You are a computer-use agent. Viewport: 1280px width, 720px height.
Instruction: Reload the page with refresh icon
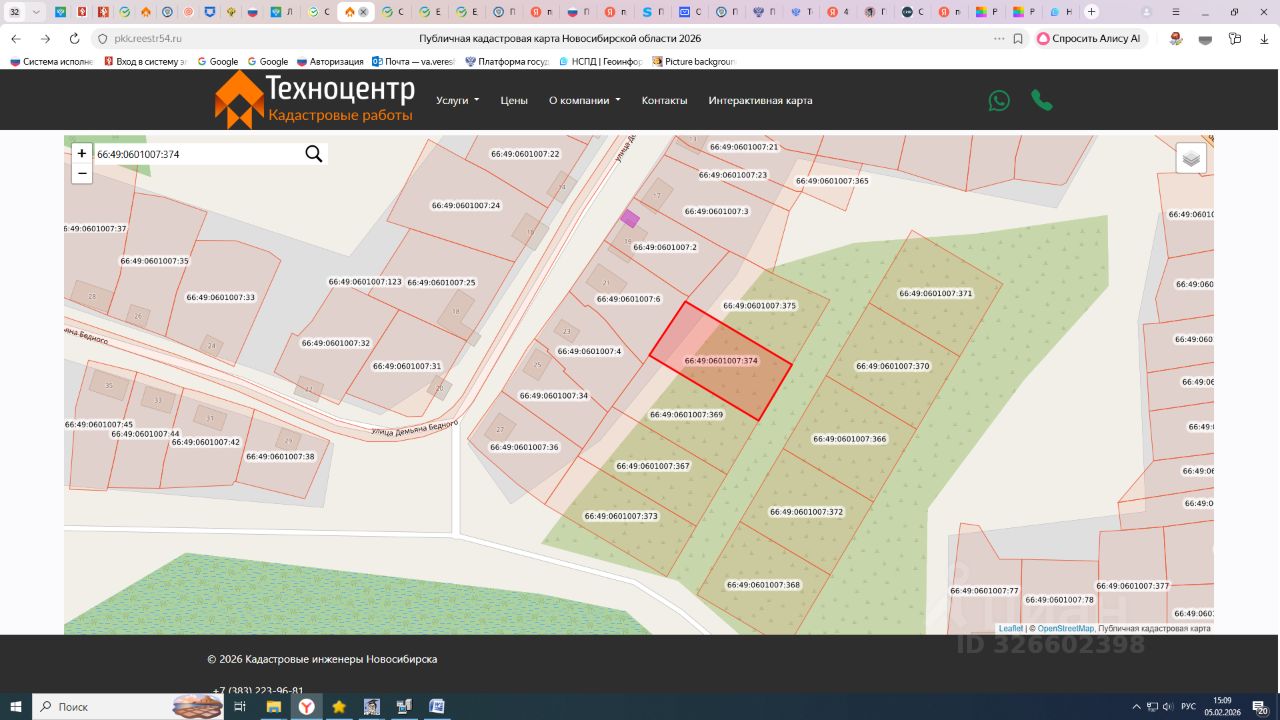click(x=74, y=38)
